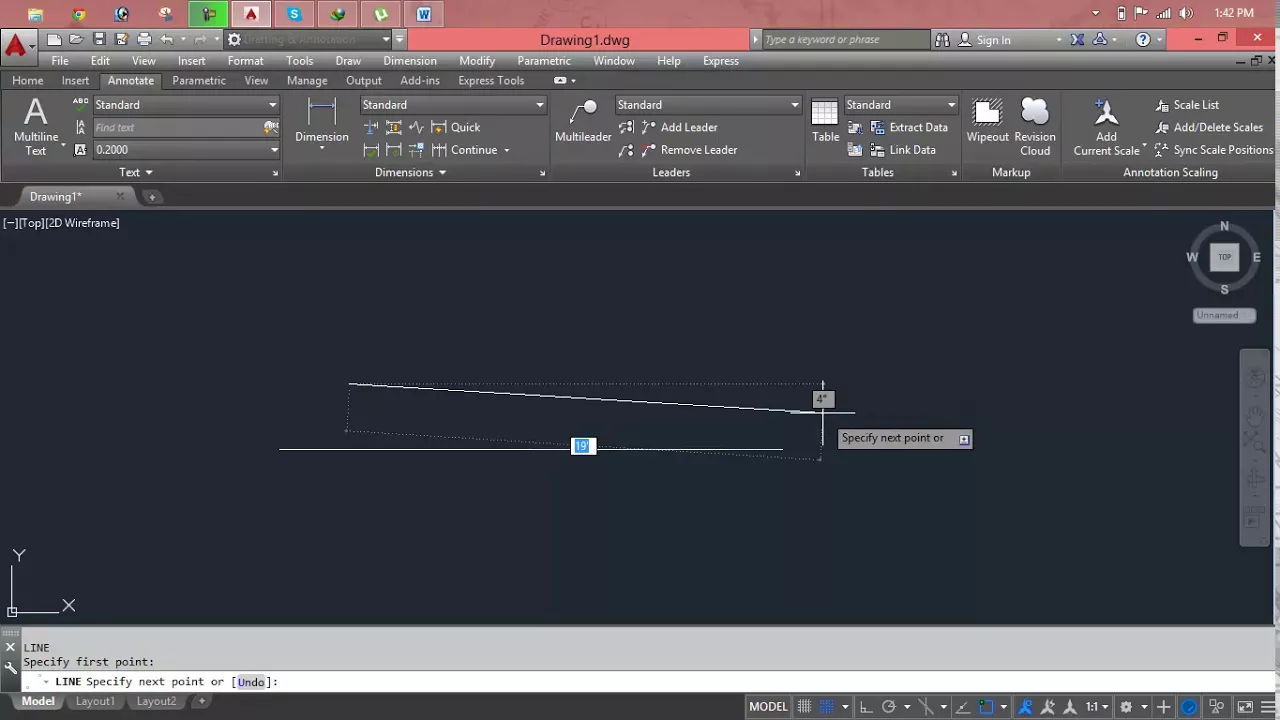Screen dimensions: 1280x720
Task: Open the Continue dimension dropdown arrow
Action: [506, 150]
